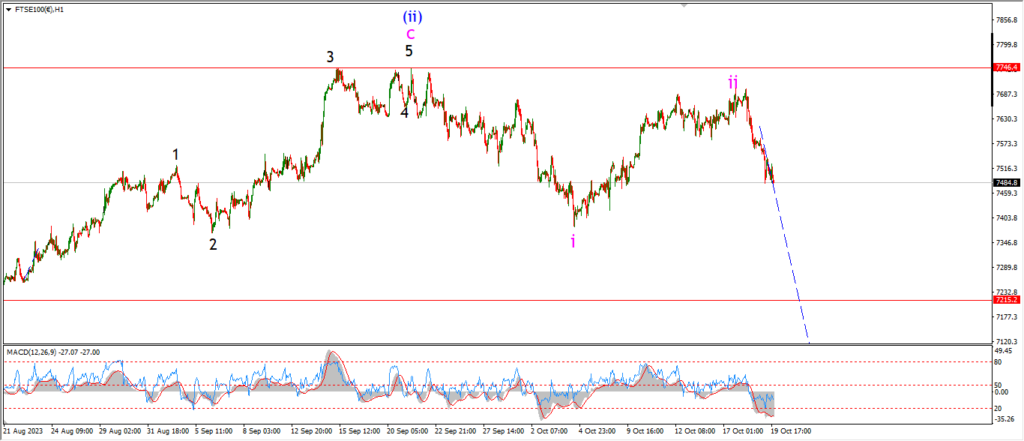The width and height of the screenshot is (1024, 441).
Task: Select the magenta c wave label
Action: click(410, 33)
